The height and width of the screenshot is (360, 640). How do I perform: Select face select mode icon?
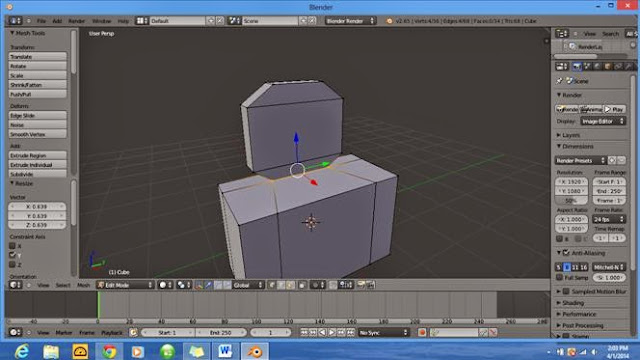point(290,285)
